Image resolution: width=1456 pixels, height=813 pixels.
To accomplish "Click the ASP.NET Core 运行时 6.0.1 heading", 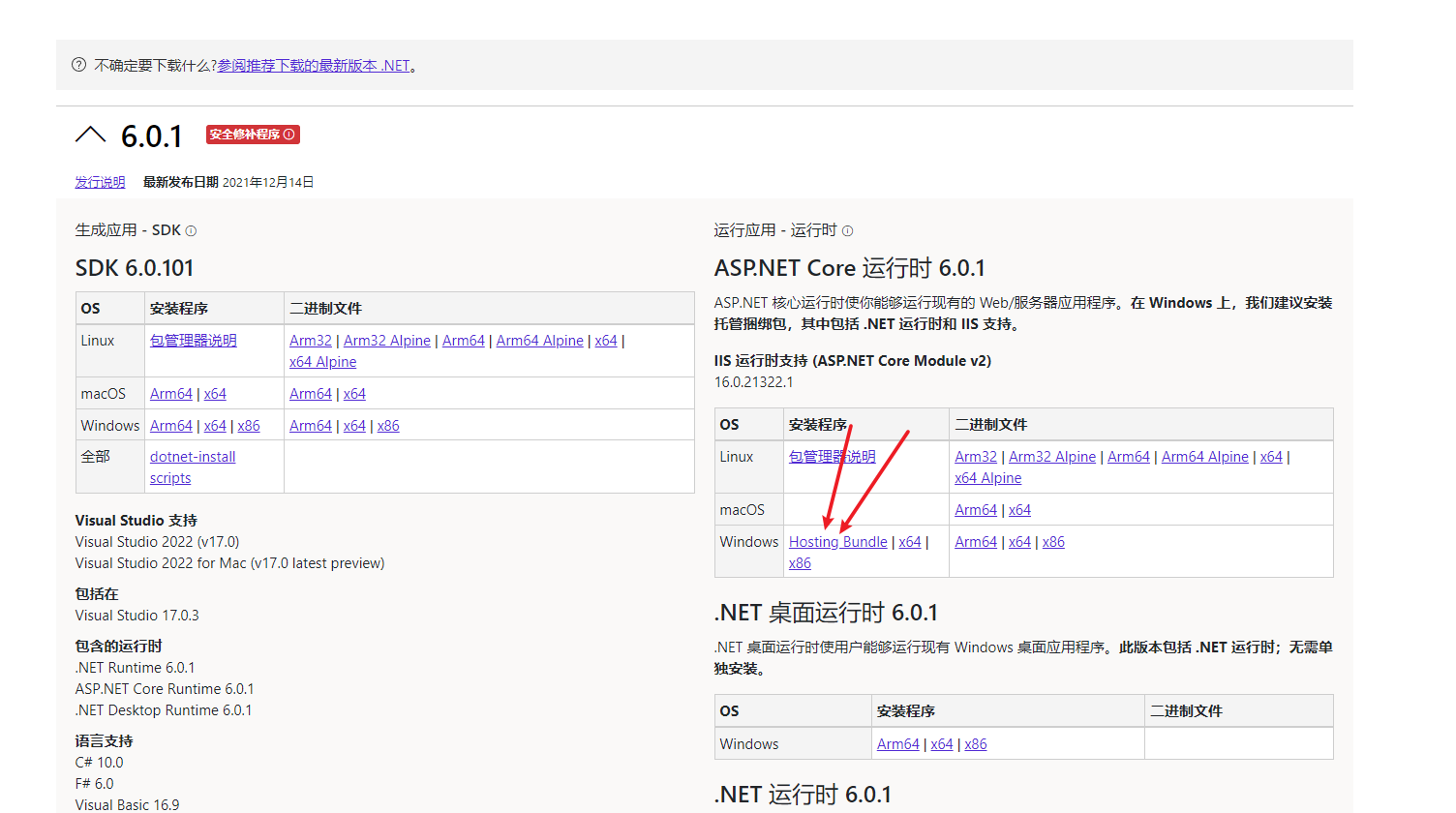I will click(850, 268).
